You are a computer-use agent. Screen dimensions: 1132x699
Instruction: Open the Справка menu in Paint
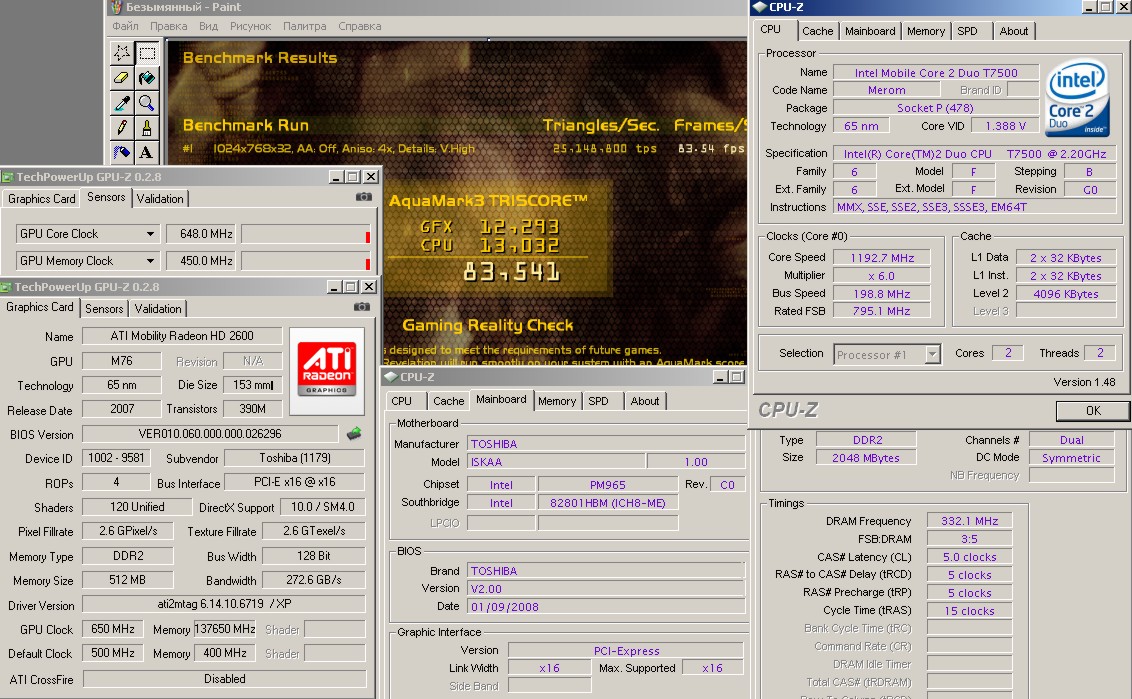click(360, 26)
